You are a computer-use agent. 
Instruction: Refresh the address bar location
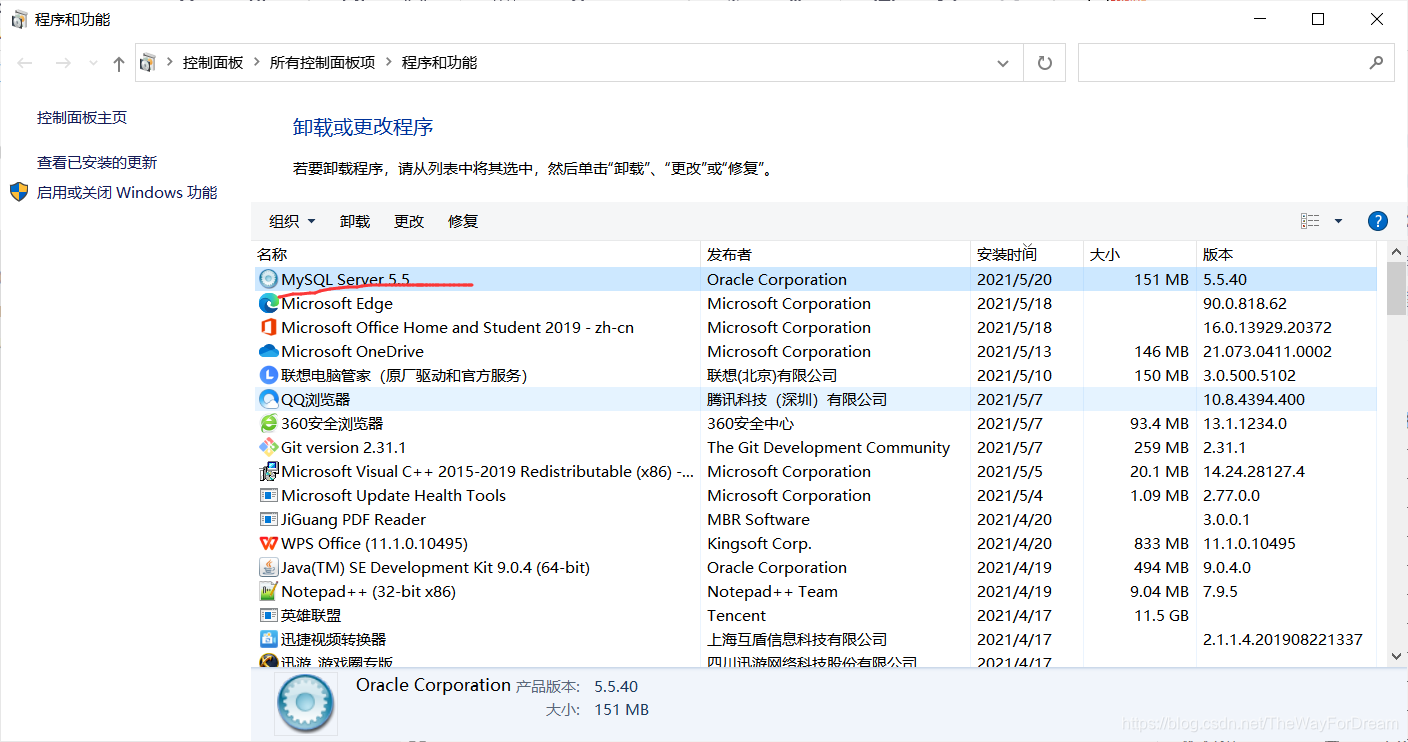(x=1045, y=63)
